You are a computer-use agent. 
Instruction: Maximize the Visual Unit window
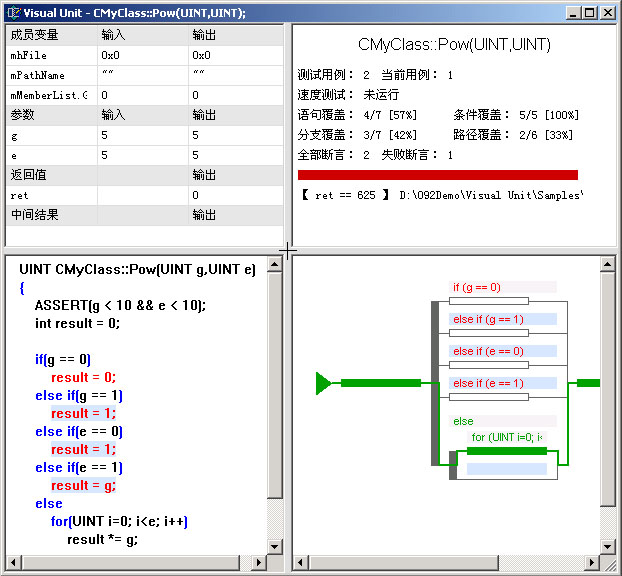click(589, 13)
